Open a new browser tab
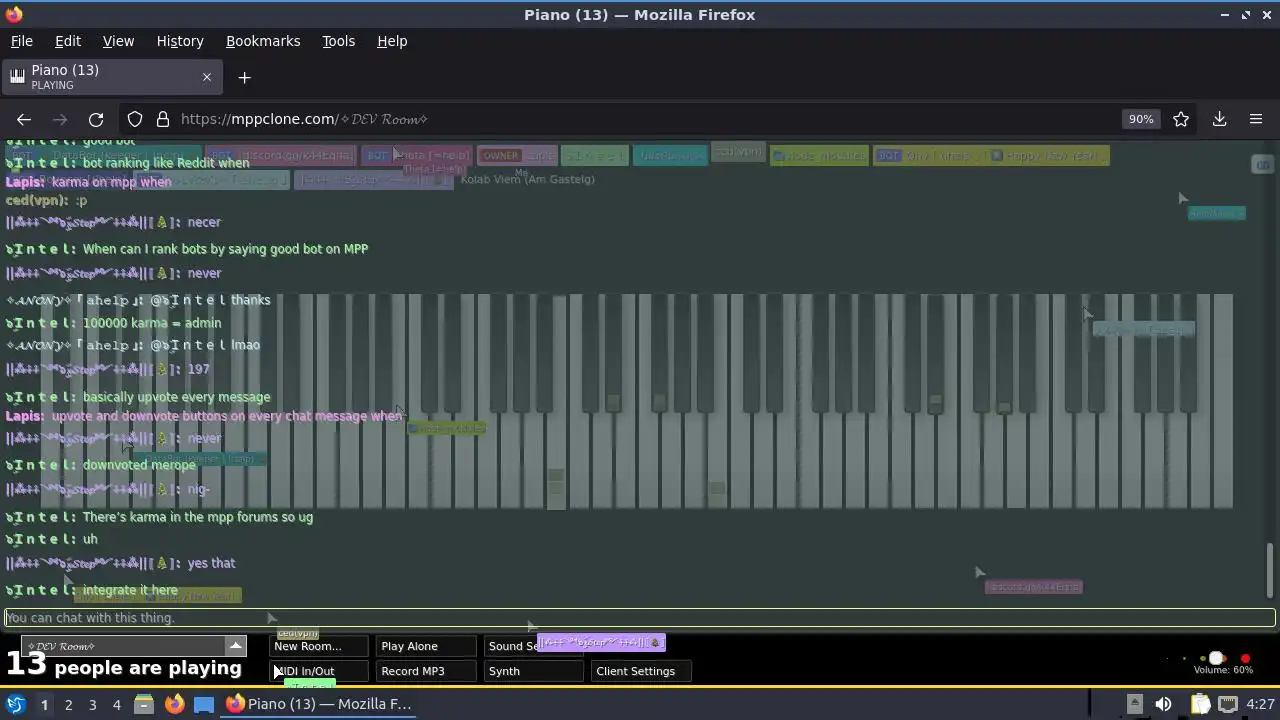The height and width of the screenshot is (720, 1280). pyautogui.click(x=244, y=77)
